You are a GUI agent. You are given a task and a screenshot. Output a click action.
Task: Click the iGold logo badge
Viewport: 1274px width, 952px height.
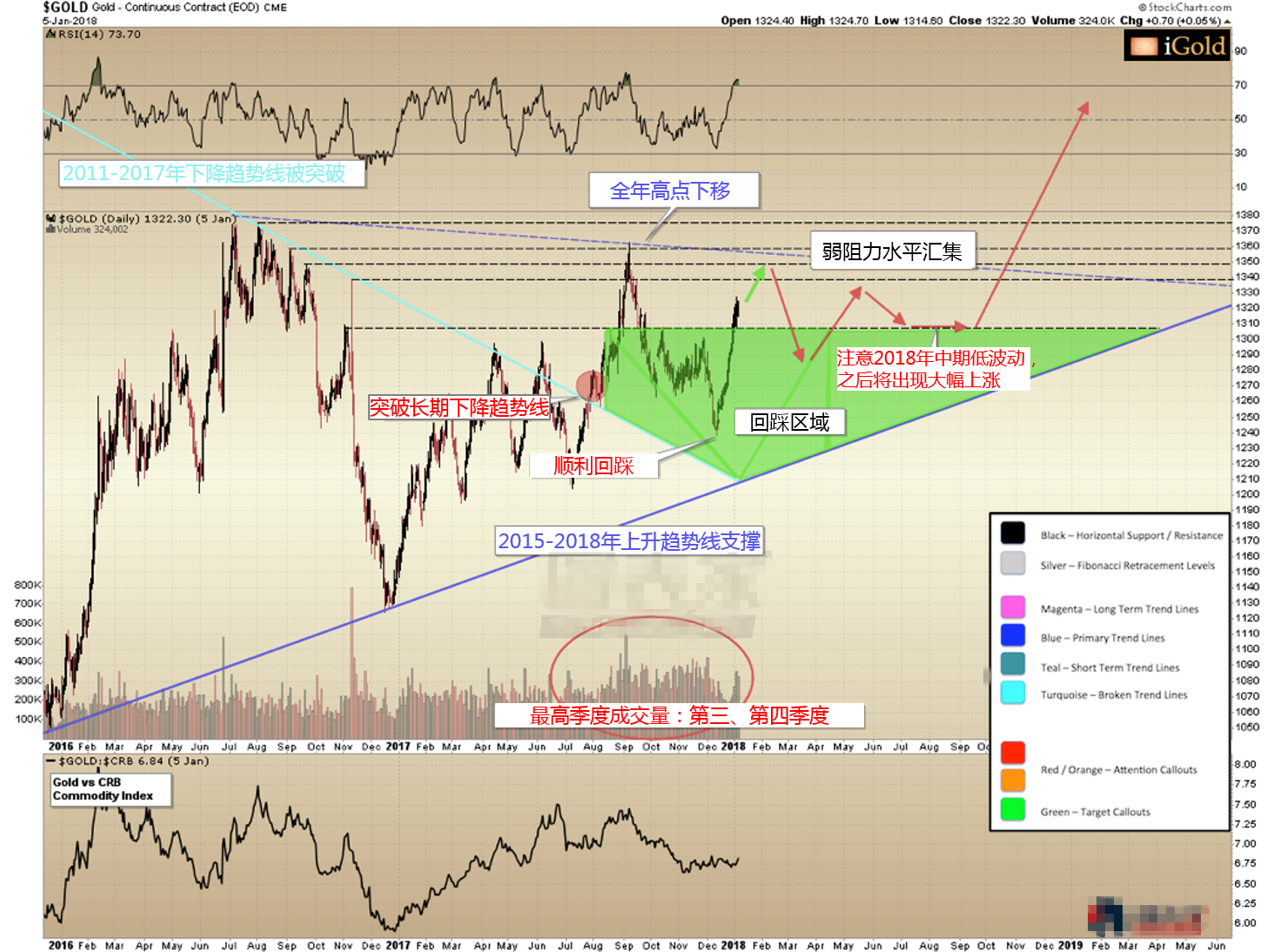1177,45
